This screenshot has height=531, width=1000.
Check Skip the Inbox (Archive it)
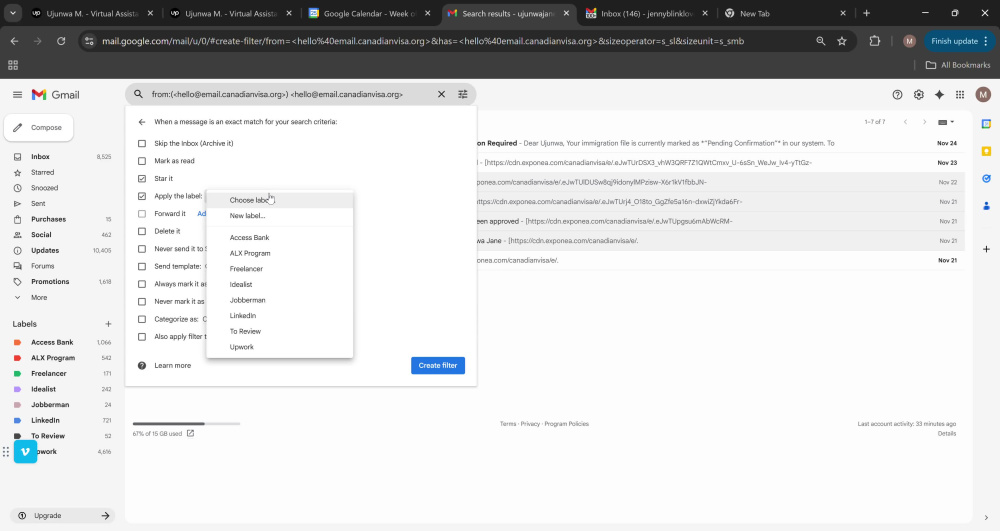(x=142, y=143)
